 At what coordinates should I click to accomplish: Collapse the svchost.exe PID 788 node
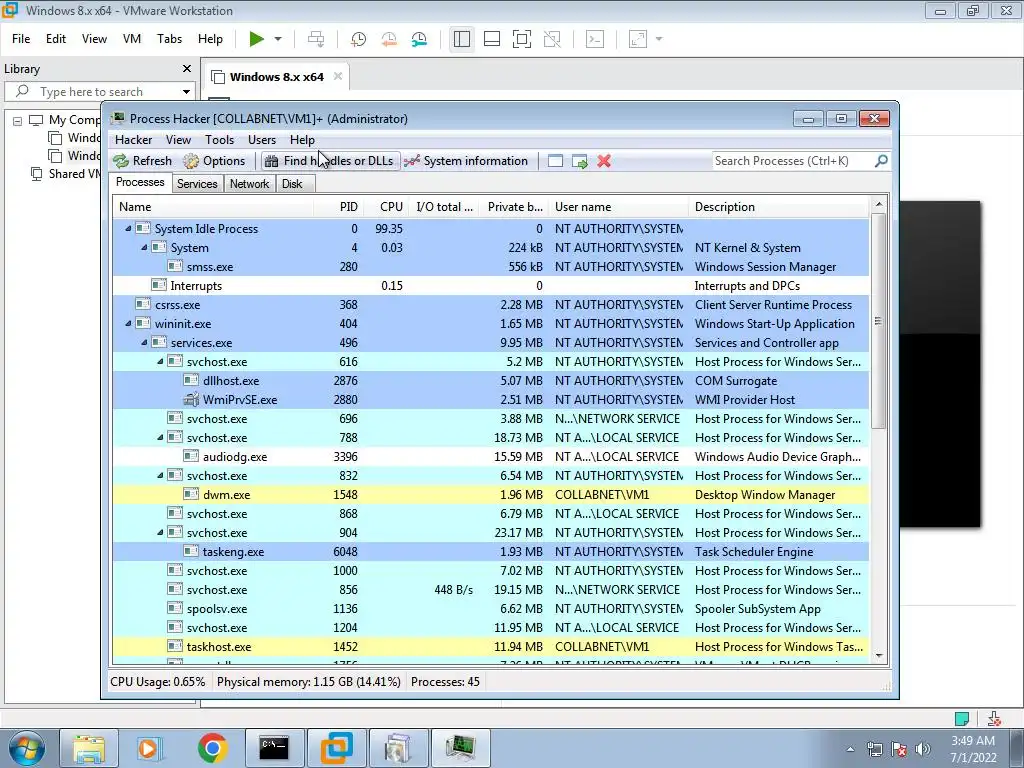(160, 438)
